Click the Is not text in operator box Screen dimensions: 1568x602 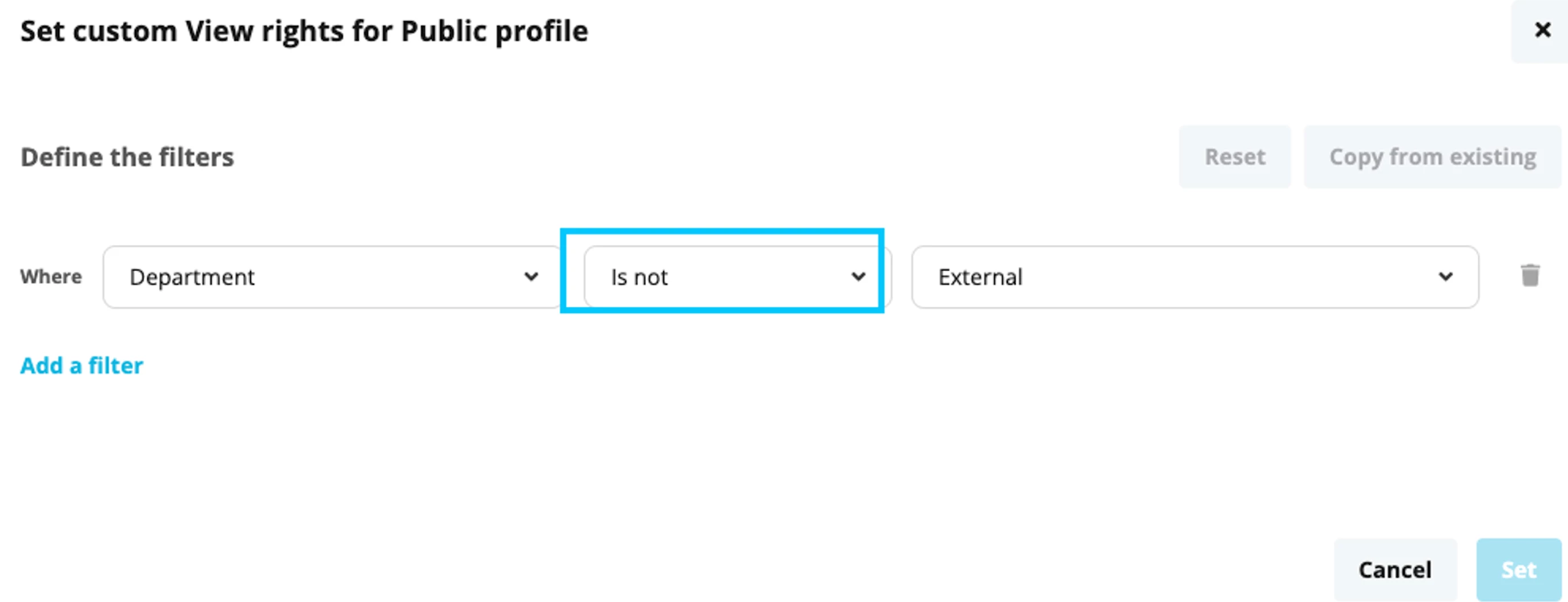[x=639, y=277]
